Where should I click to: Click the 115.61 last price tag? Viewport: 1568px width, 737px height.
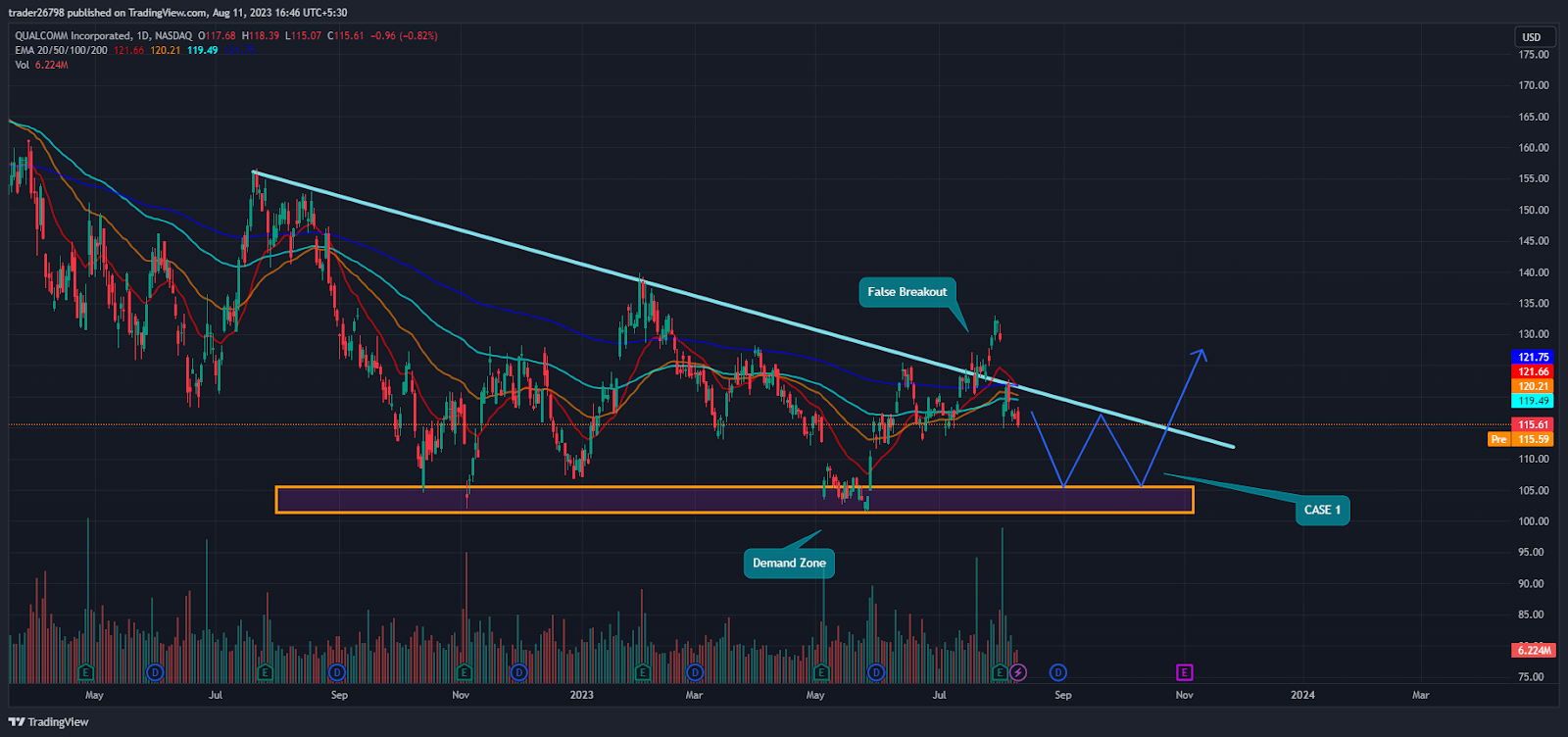(1534, 425)
